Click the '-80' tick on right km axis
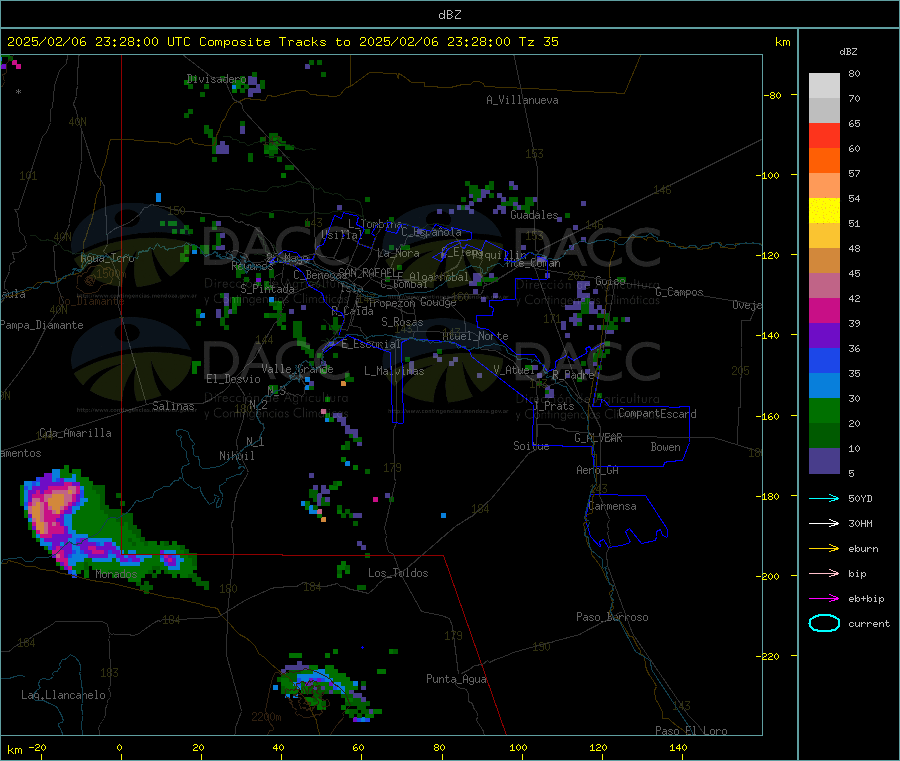The width and height of the screenshot is (900, 761). 772,95
